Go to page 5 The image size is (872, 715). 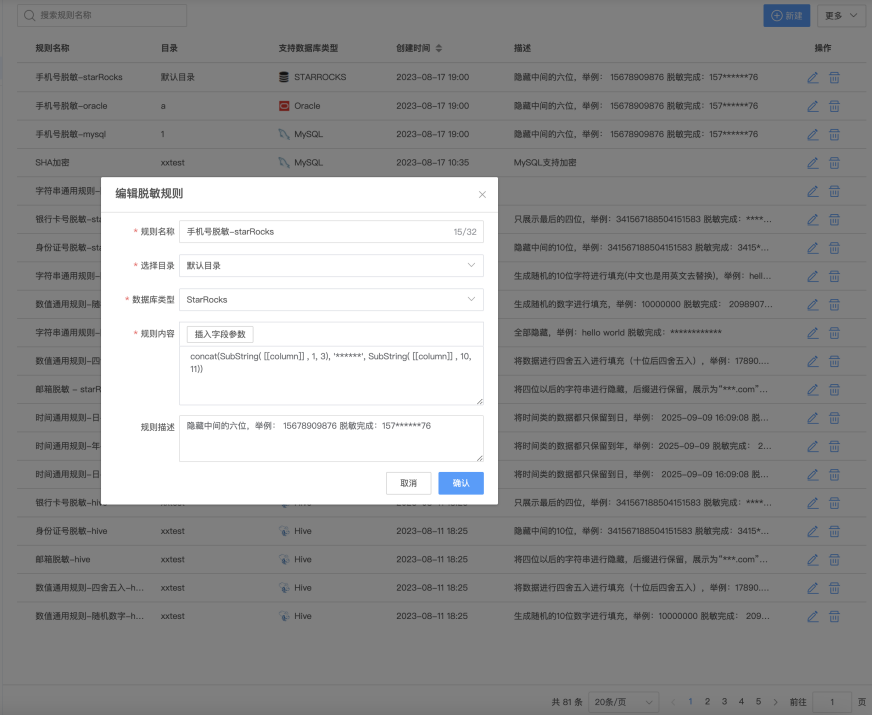(x=758, y=702)
